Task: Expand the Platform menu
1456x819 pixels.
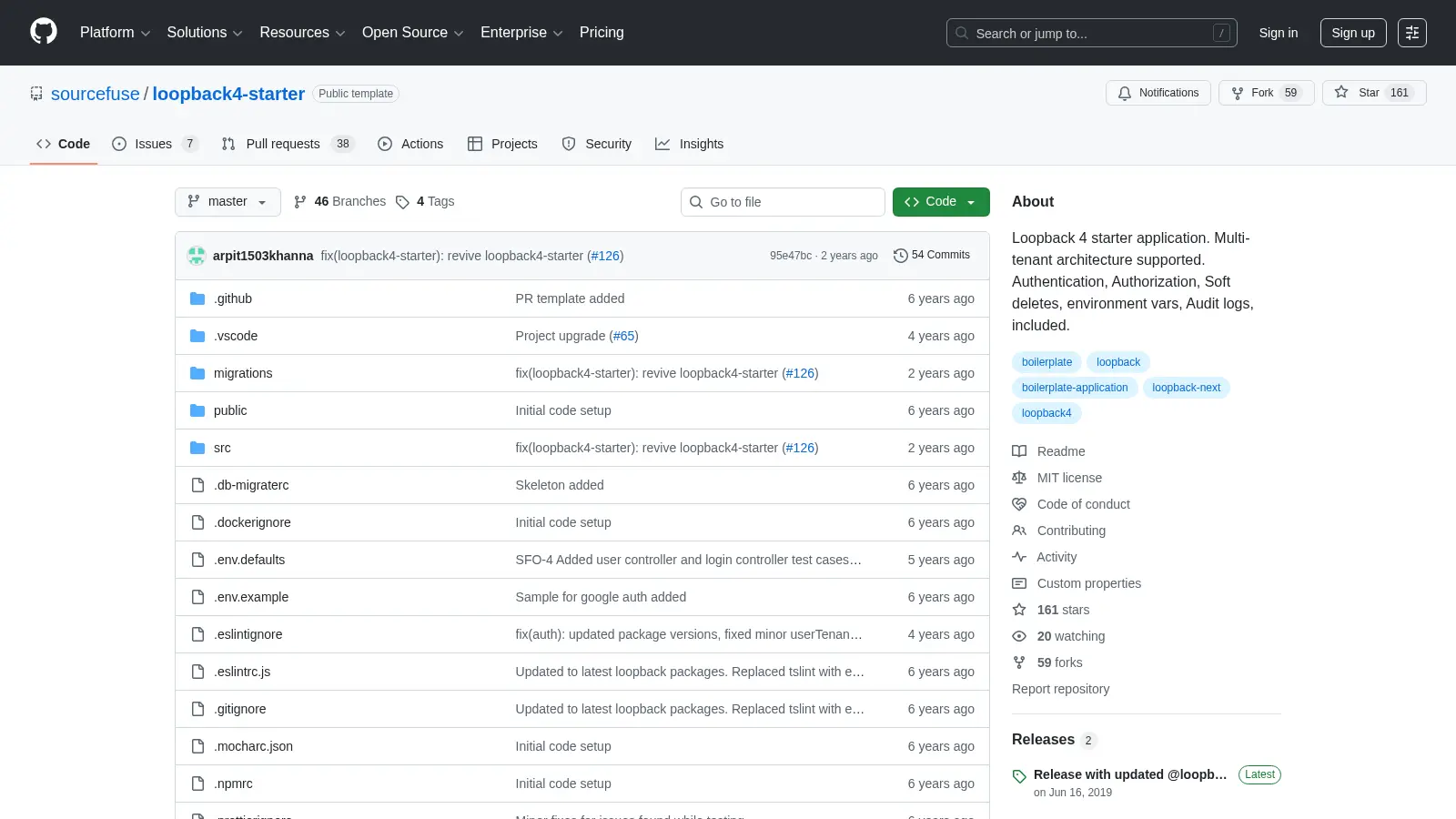Action: pos(115,33)
